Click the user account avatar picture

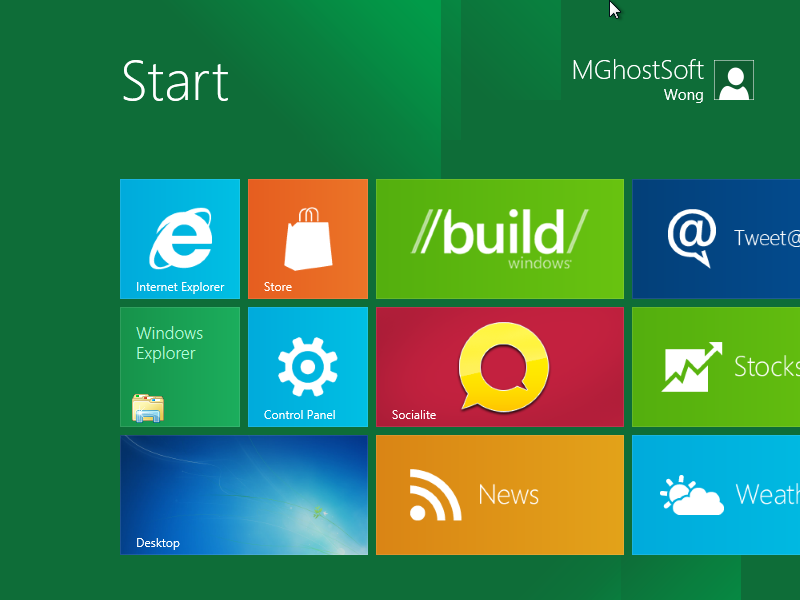tap(734, 81)
